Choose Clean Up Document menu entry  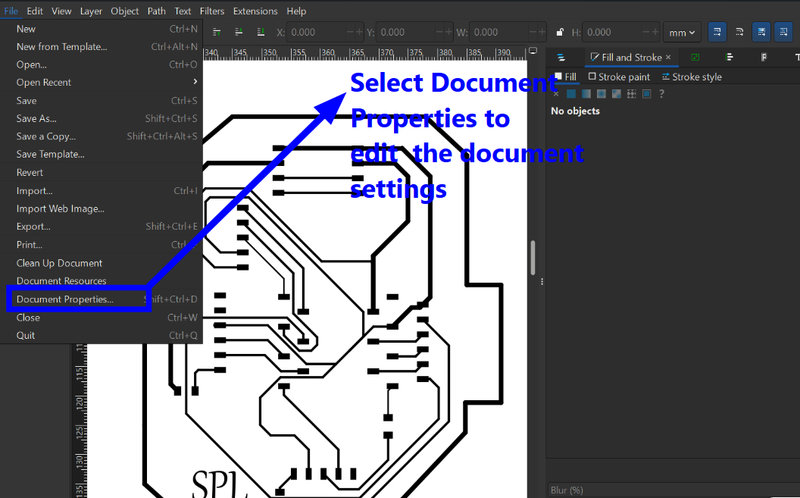[102, 263]
